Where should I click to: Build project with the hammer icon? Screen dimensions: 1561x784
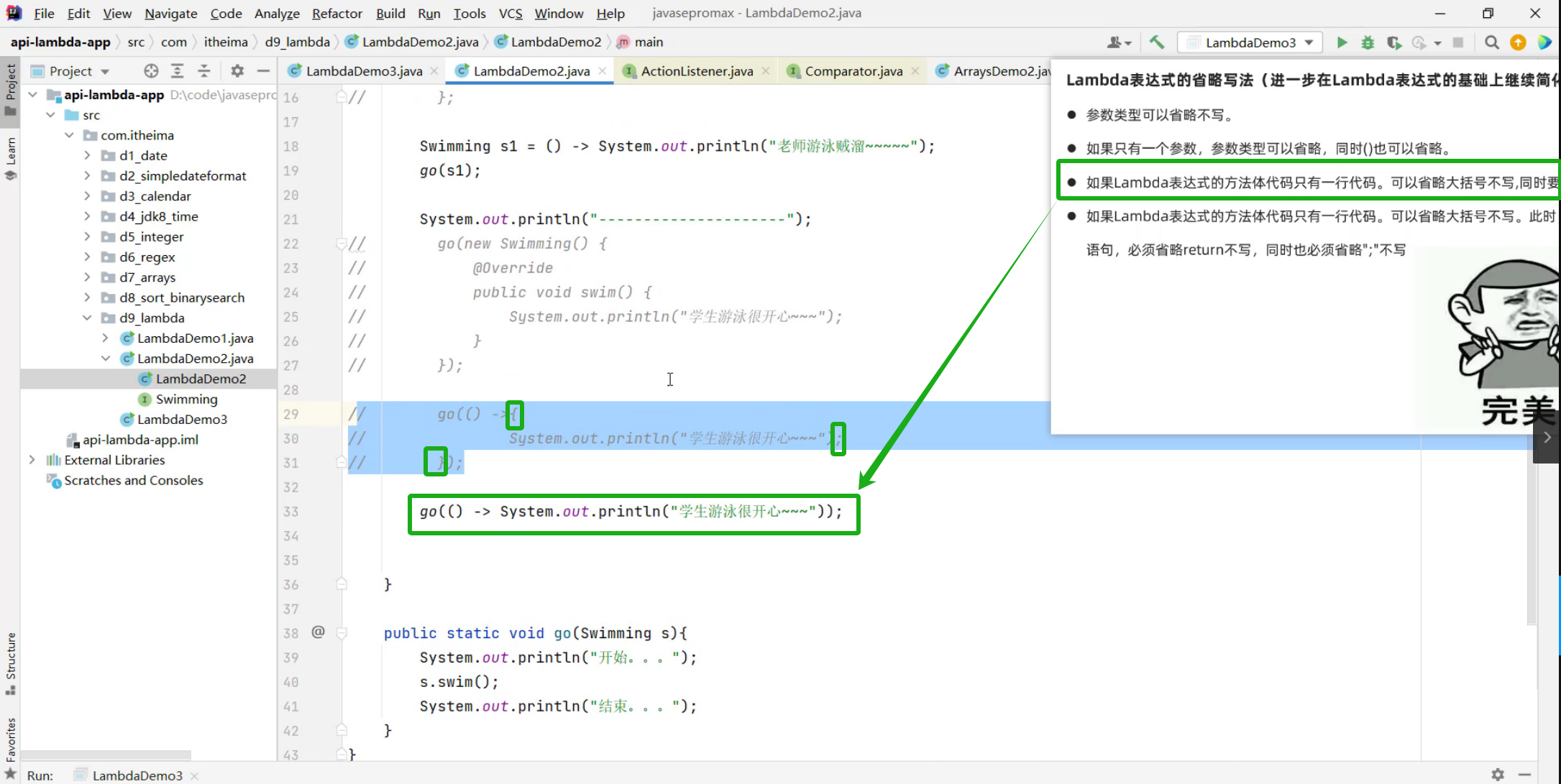pos(1157,42)
